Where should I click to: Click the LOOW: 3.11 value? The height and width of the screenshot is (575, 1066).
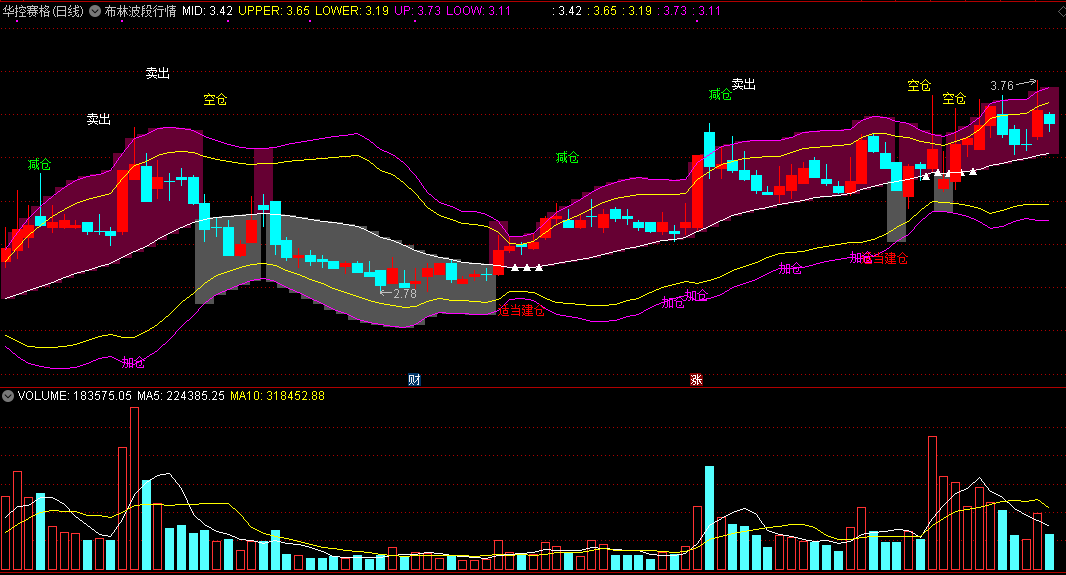[478, 11]
